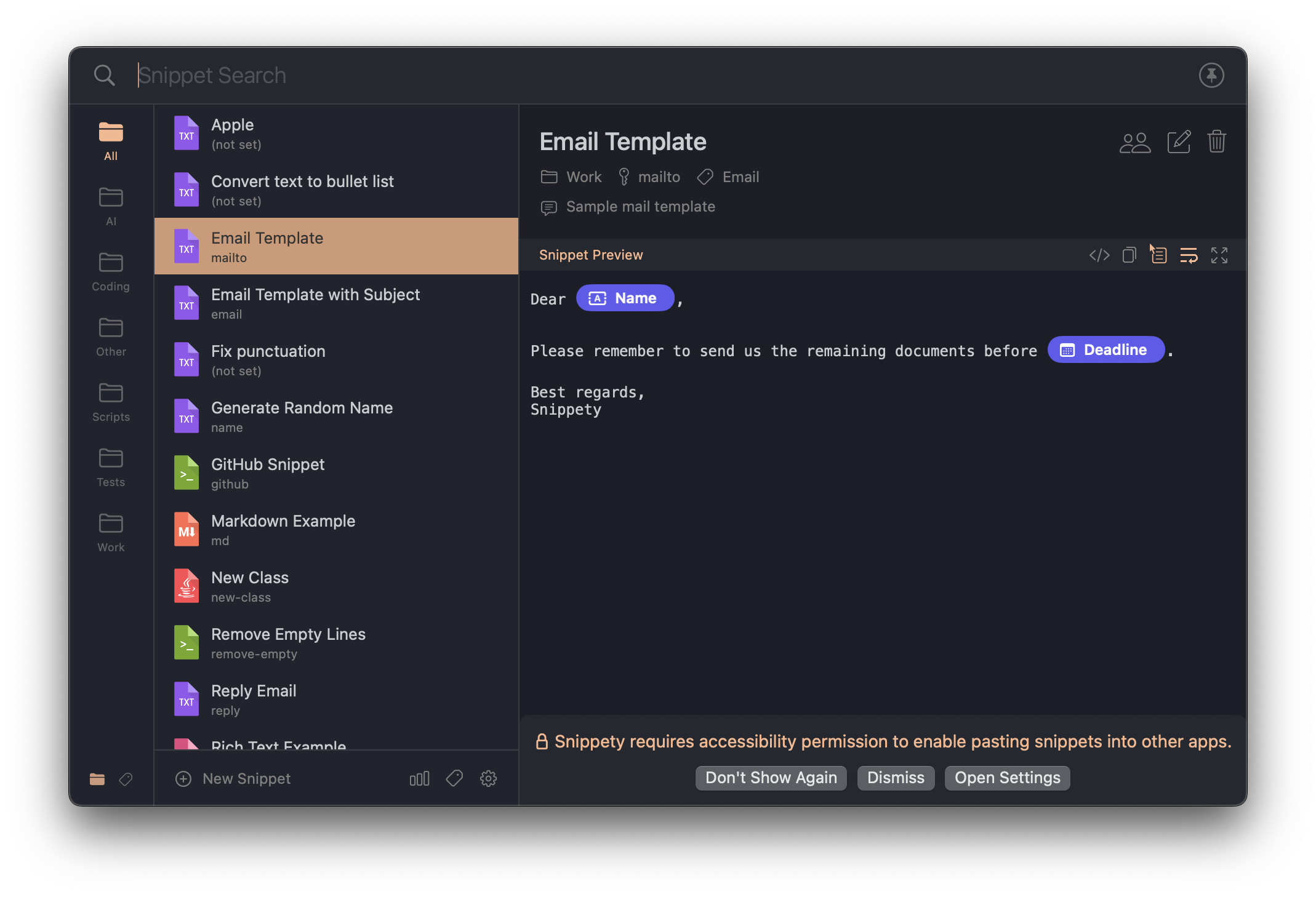The width and height of the screenshot is (1316, 897).
Task: Copy snippet to clipboard icon
Action: coord(1129,255)
